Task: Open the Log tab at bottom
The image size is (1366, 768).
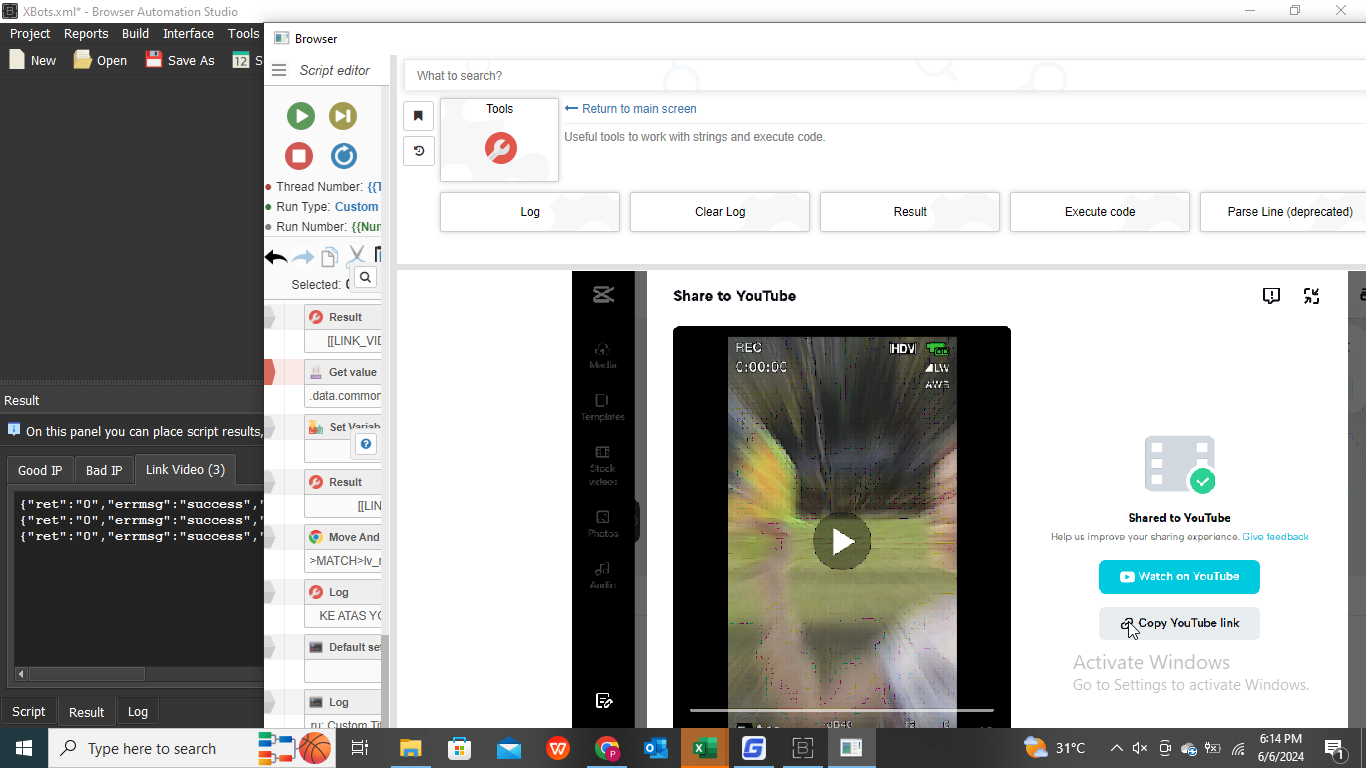Action: click(x=138, y=712)
